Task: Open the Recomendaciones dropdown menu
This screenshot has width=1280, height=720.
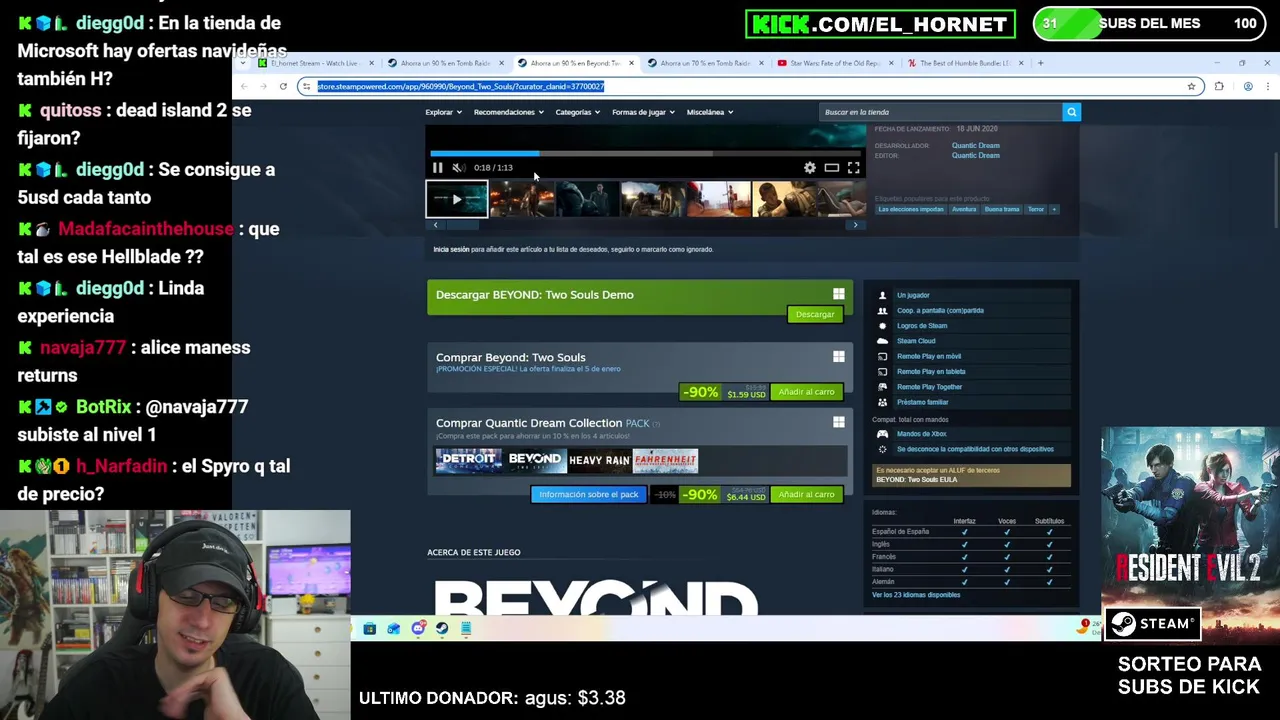Action: [508, 112]
